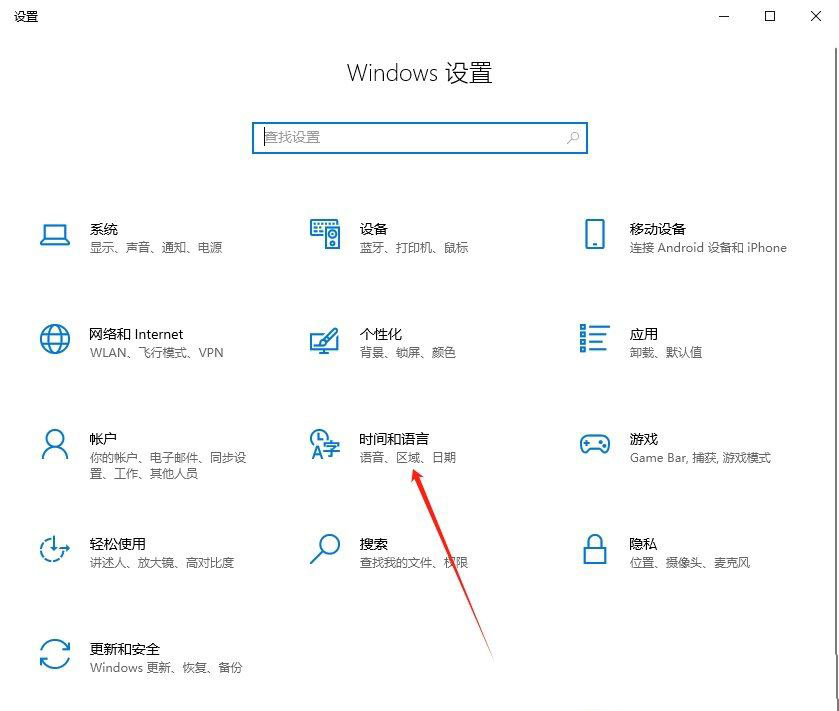Open the 帐户 person icon
The height and width of the screenshot is (711, 839).
(55, 444)
